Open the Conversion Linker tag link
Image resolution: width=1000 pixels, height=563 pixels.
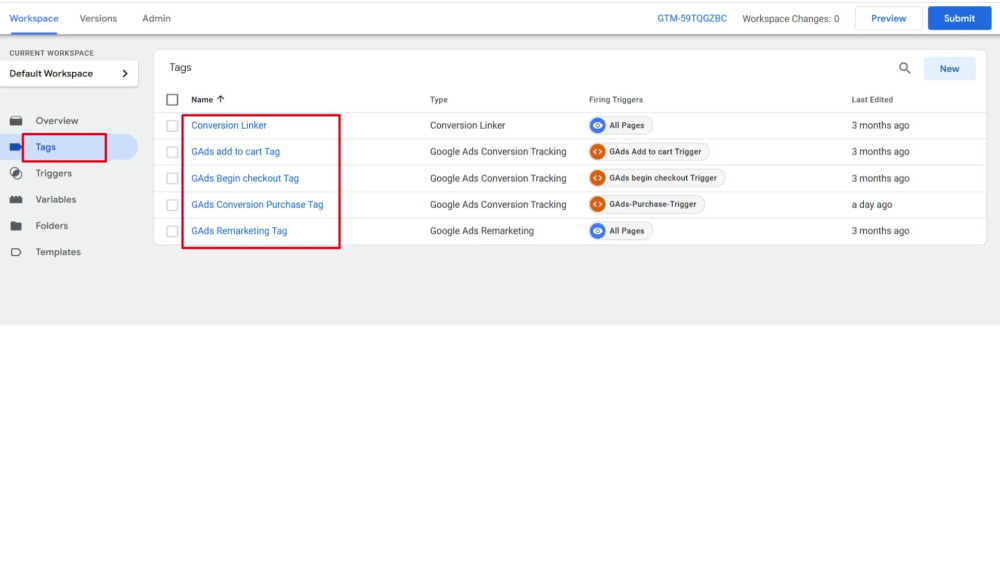pyautogui.click(x=229, y=126)
